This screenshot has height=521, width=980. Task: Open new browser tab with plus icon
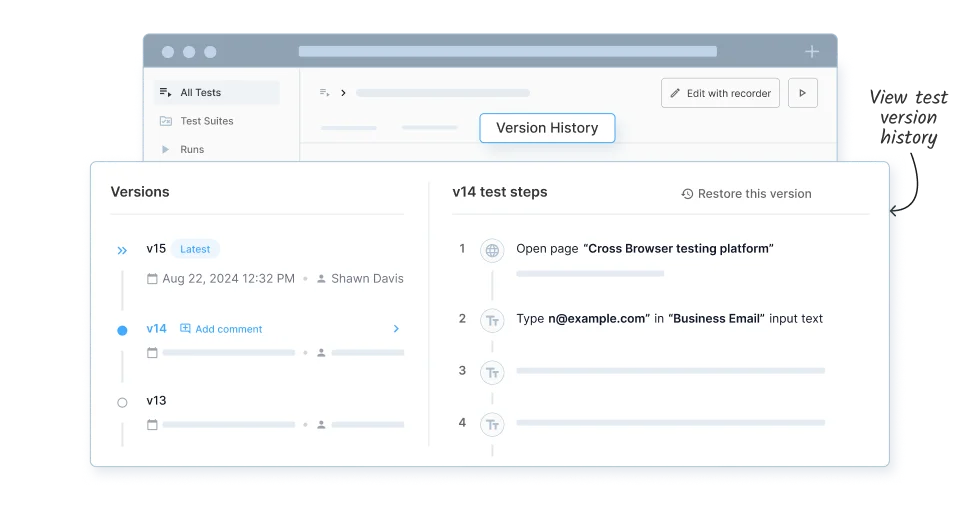tap(811, 52)
